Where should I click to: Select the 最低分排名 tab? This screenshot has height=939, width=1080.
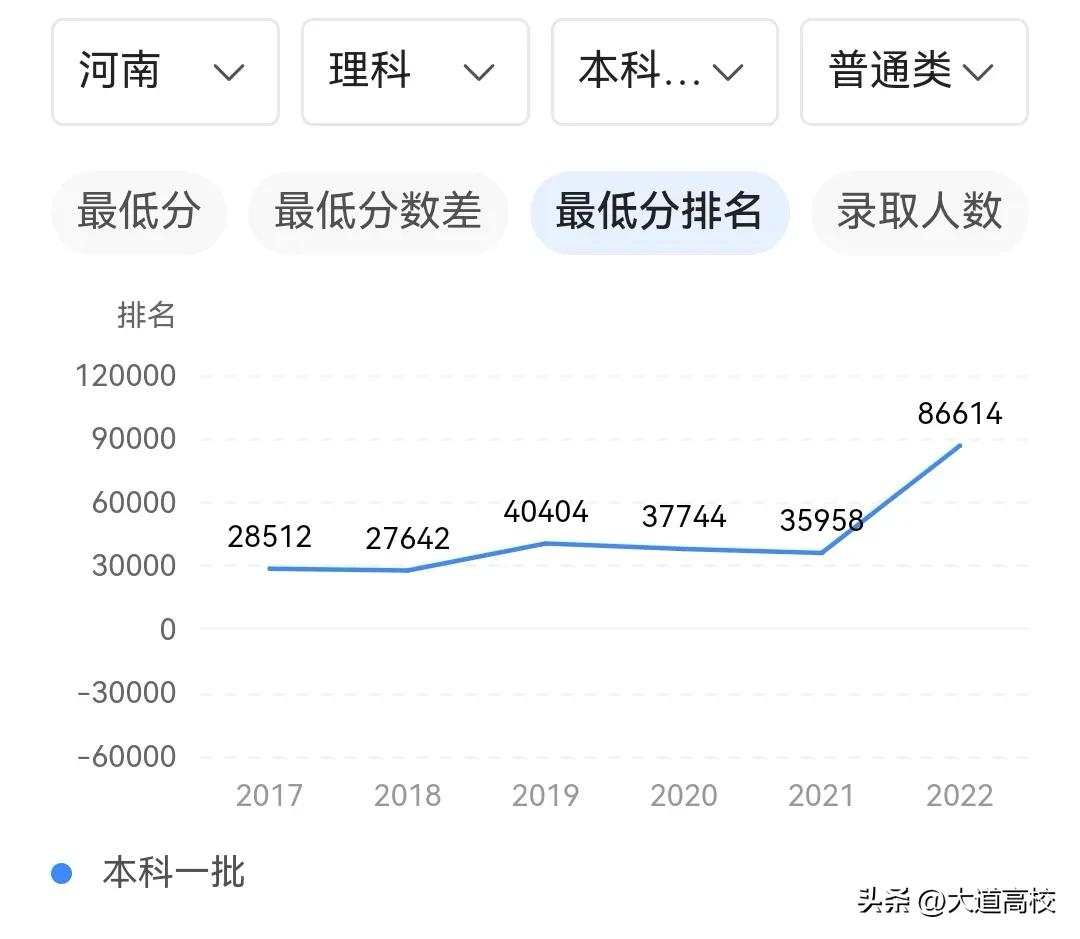click(x=659, y=211)
